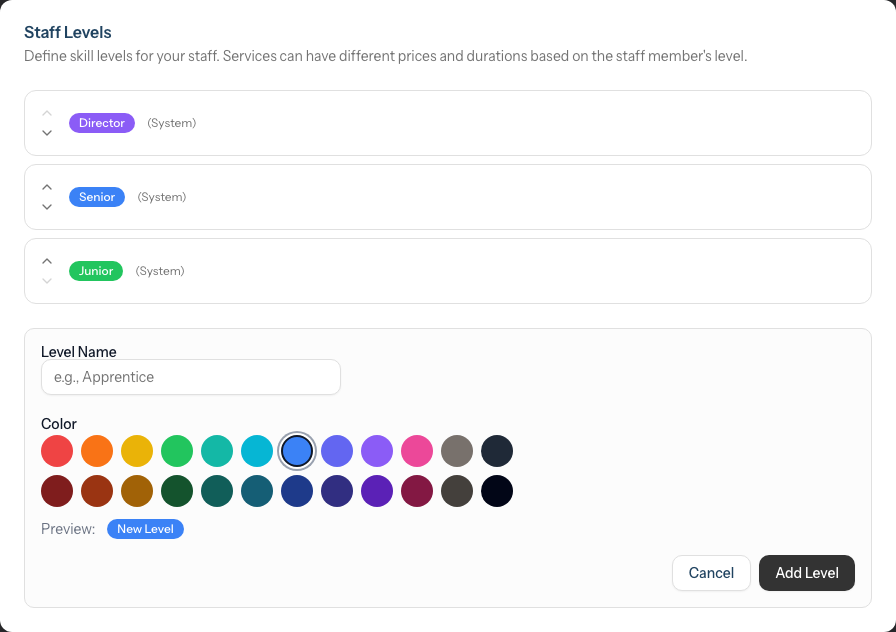Move Senior level up with chevron
Image resolution: width=896 pixels, height=632 pixels.
[x=47, y=187]
